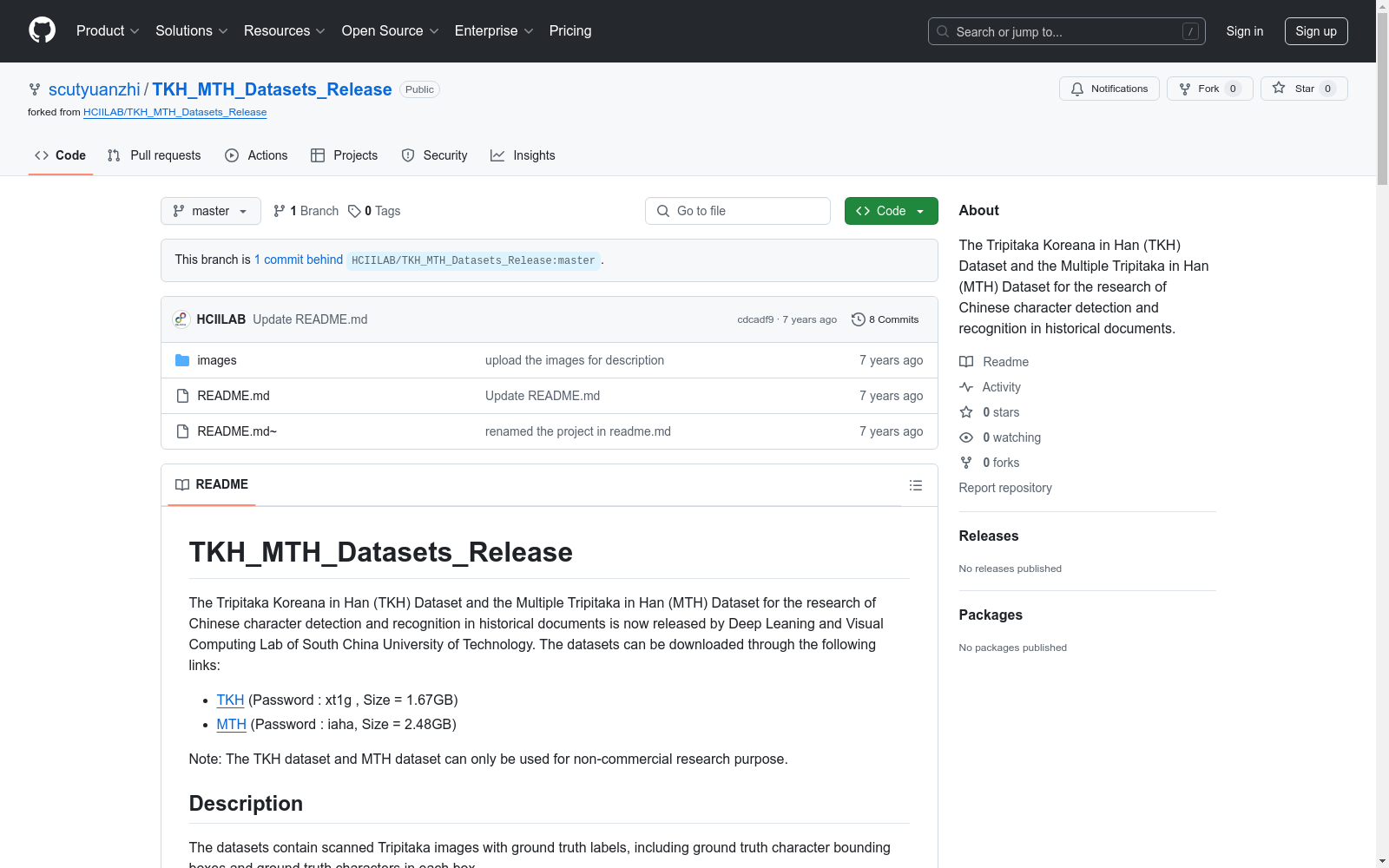This screenshot has height=868, width=1389.
Task: Open the HCIILAB/TKH_MTH_Datasets_Release fork source link
Action: pyautogui.click(x=174, y=112)
